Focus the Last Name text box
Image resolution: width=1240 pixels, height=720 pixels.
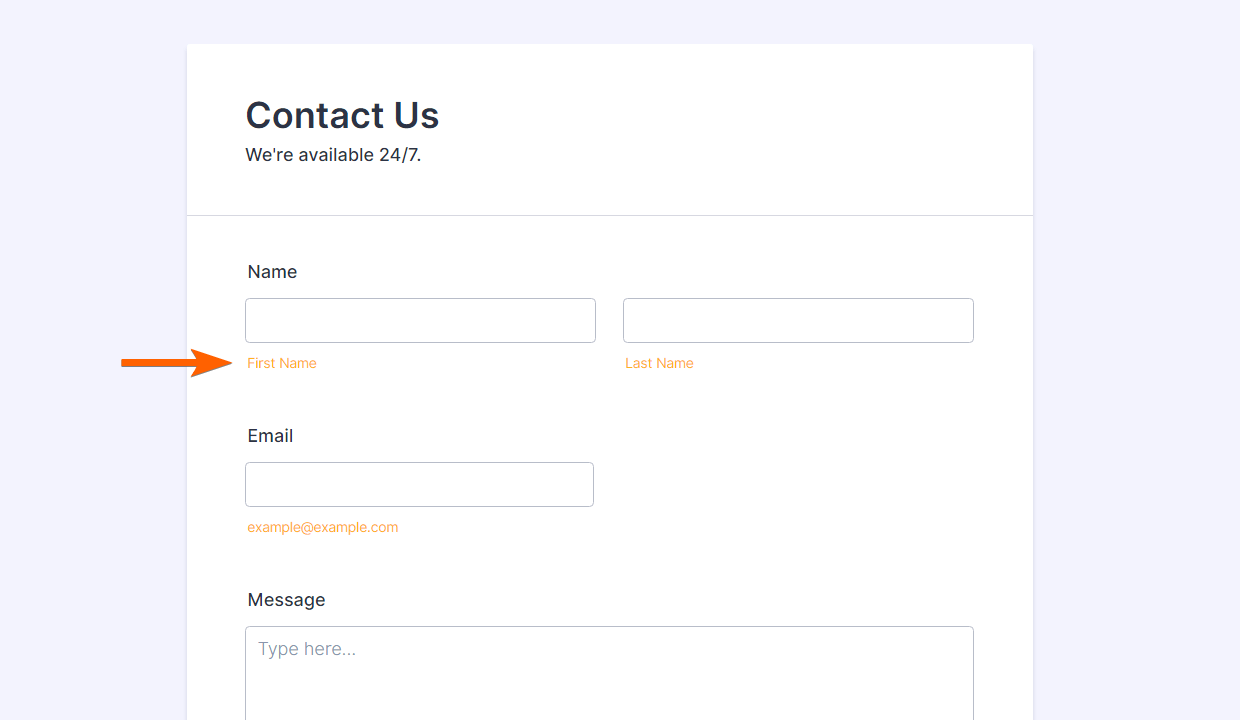[798, 320]
